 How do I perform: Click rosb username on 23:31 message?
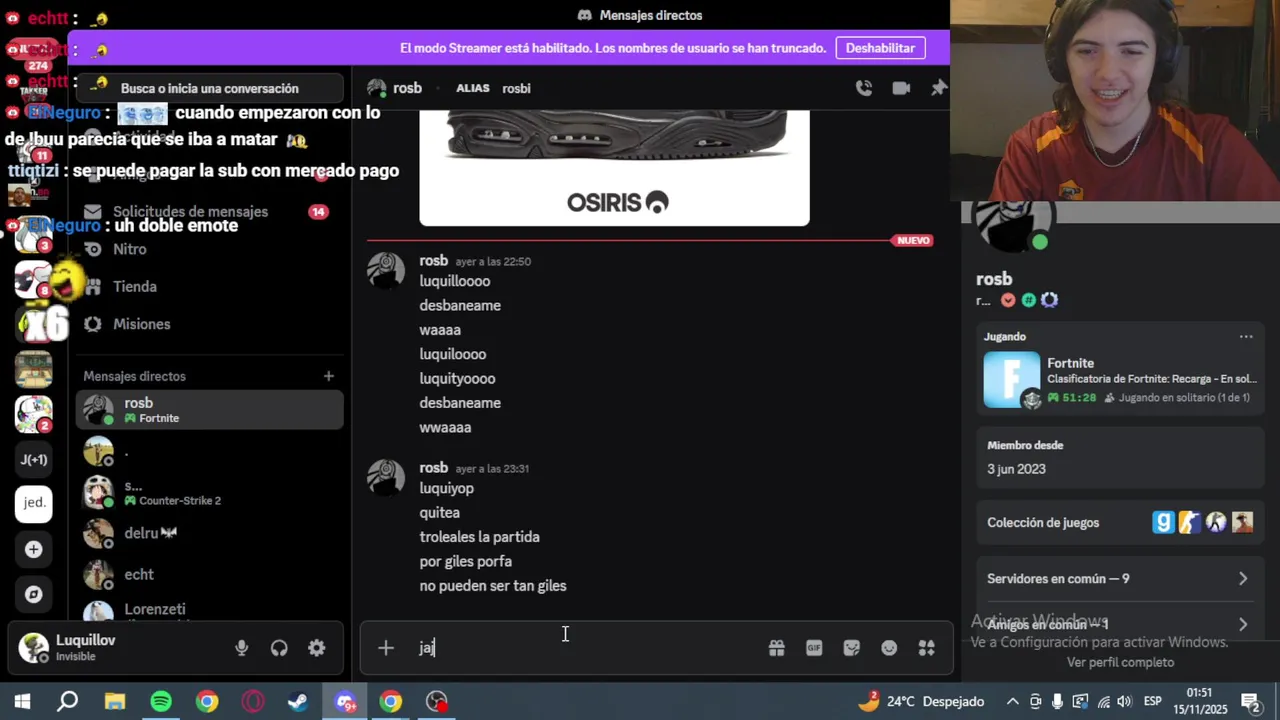(433, 468)
